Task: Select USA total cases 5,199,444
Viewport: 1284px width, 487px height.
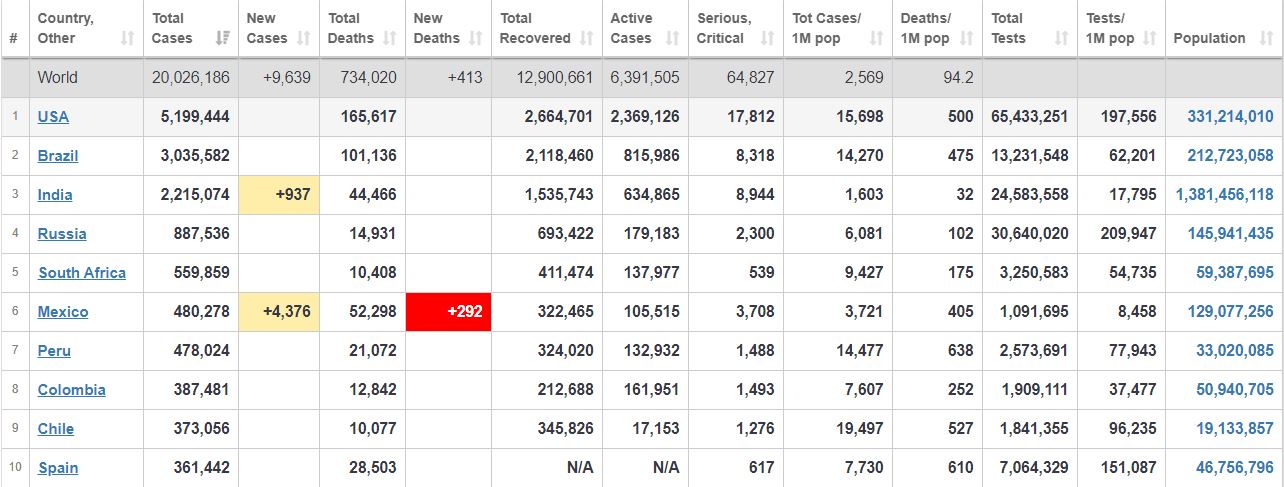Action: (x=195, y=116)
